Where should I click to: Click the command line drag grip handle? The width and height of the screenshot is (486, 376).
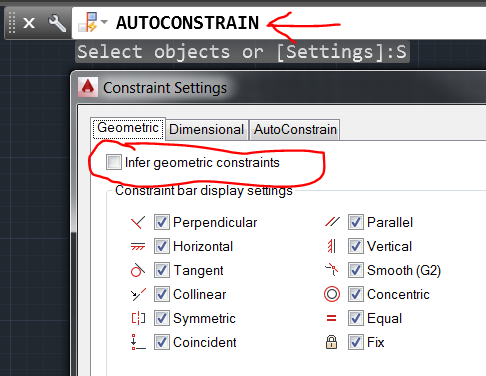tap(12, 23)
